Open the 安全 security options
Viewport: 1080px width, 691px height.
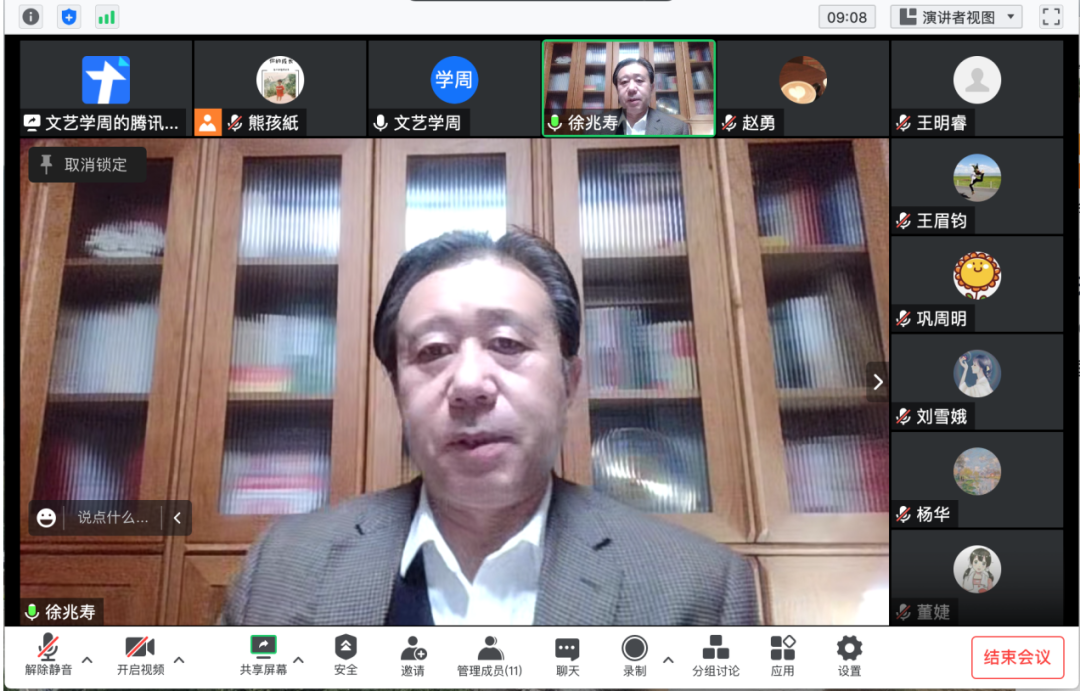[x=346, y=655]
